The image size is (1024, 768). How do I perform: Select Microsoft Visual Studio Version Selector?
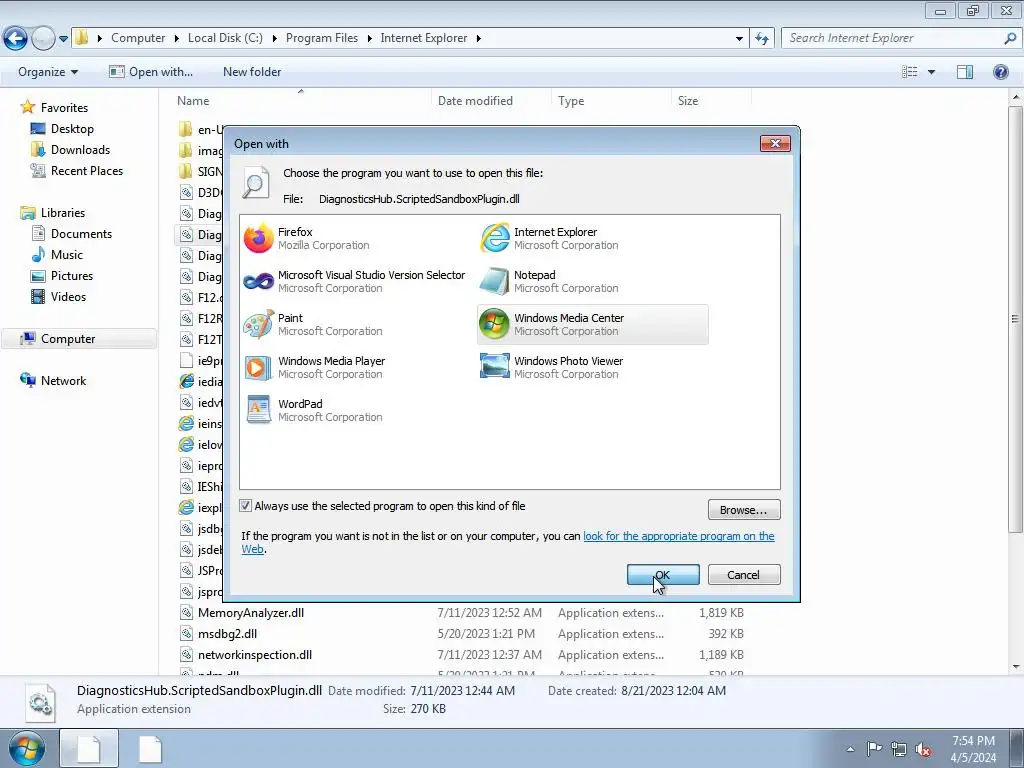pyautogui.click(x=354, y=281)
